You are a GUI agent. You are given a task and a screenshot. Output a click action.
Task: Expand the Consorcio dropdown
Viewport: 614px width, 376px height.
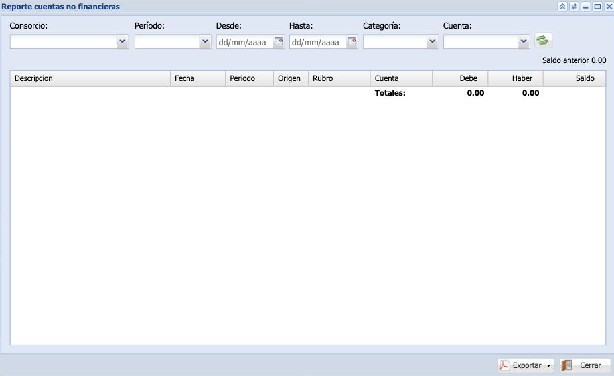point(122,42)
